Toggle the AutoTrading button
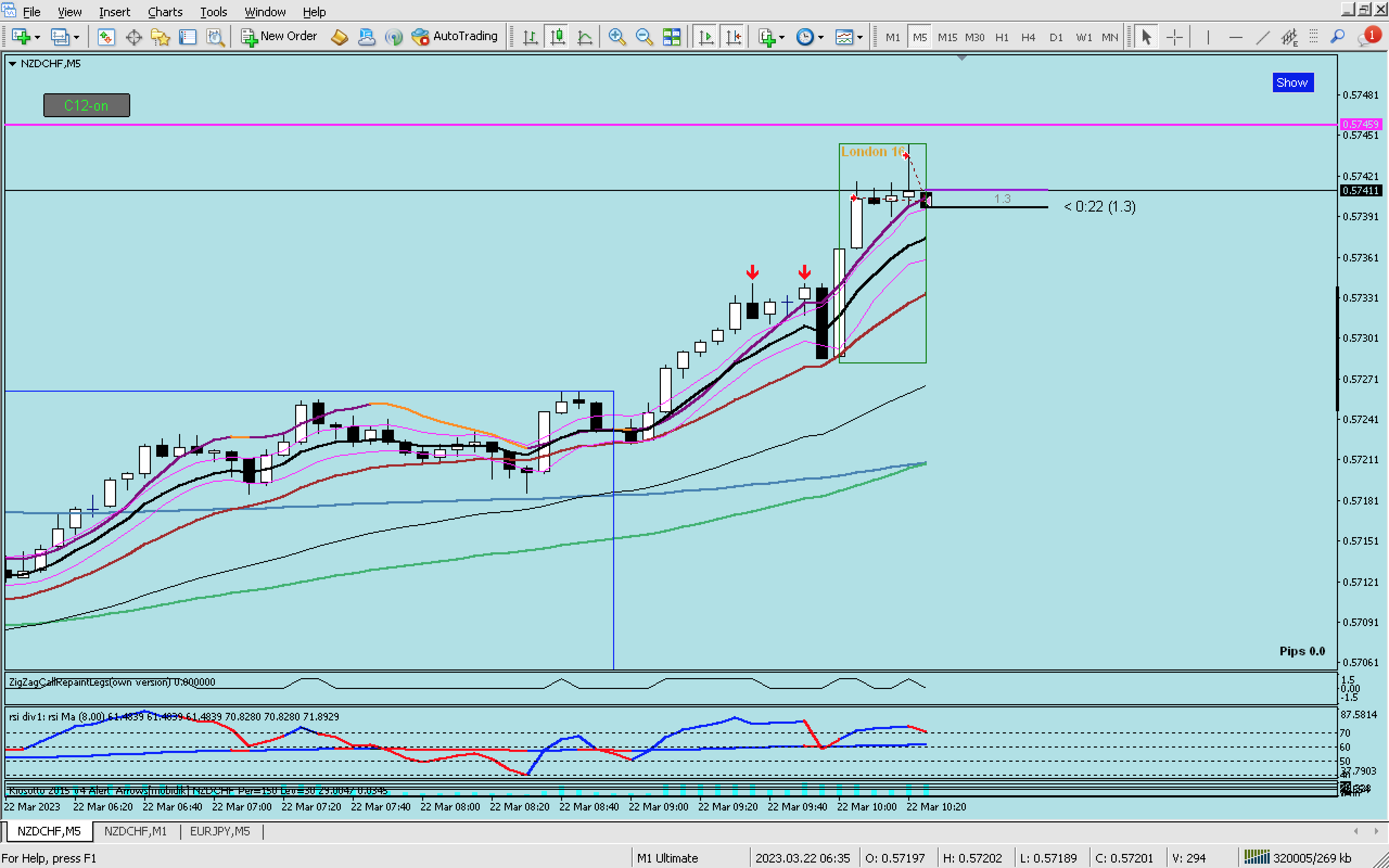 (455, 36)
